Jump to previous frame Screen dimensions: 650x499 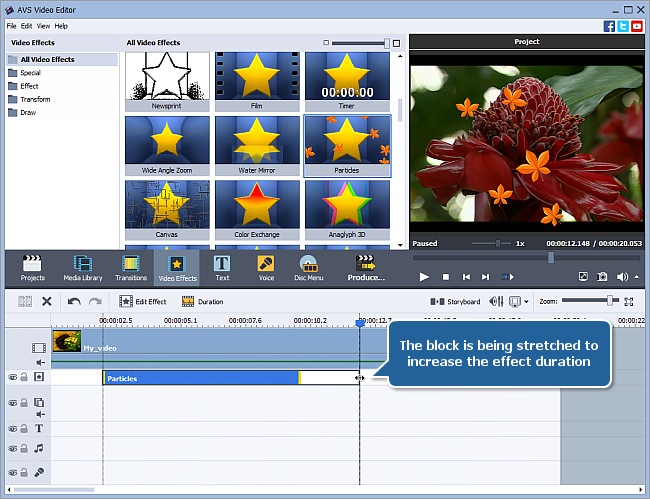[x=466, y=276]
